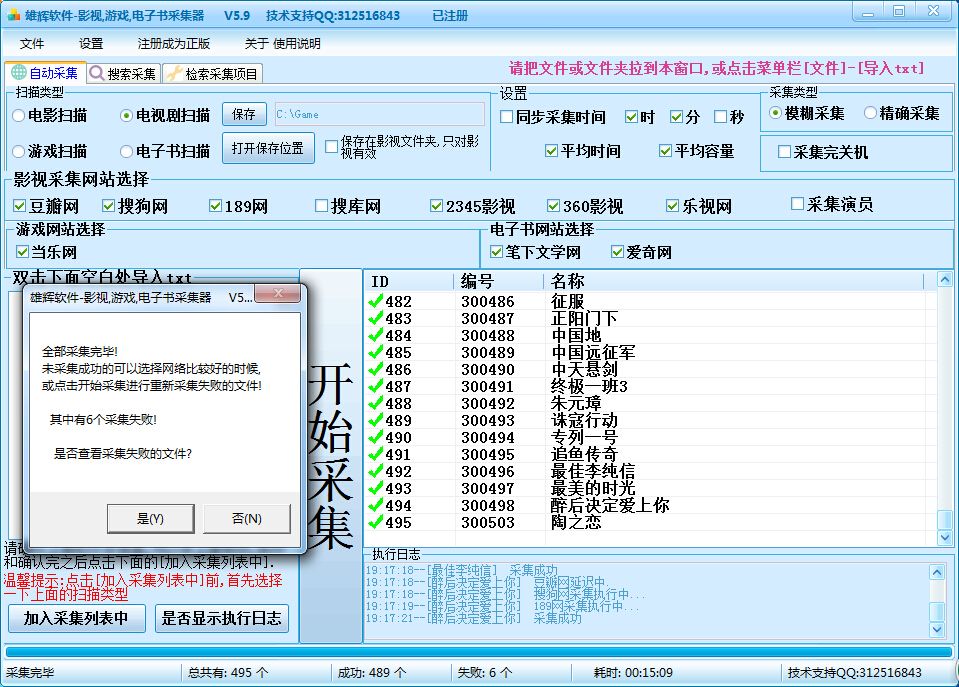Click the app icon in the title bar
Image resolution: width=959 pixels, height=687 pixels.
pos(14,16)
